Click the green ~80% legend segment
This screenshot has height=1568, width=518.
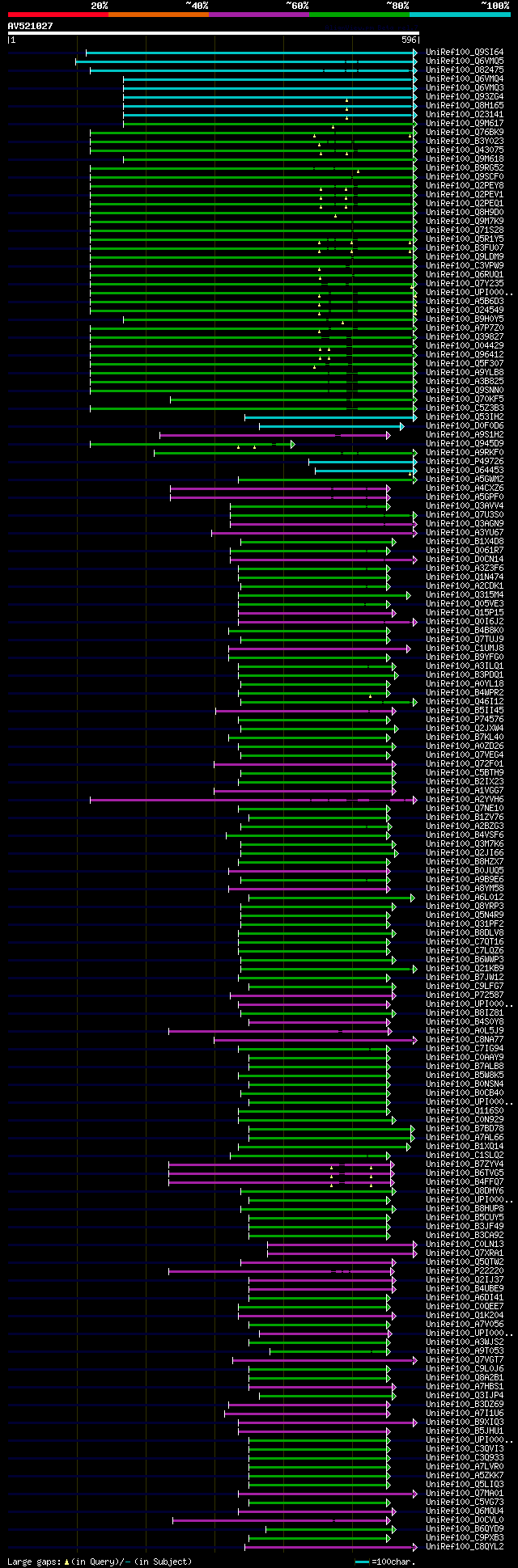(359, 15)
